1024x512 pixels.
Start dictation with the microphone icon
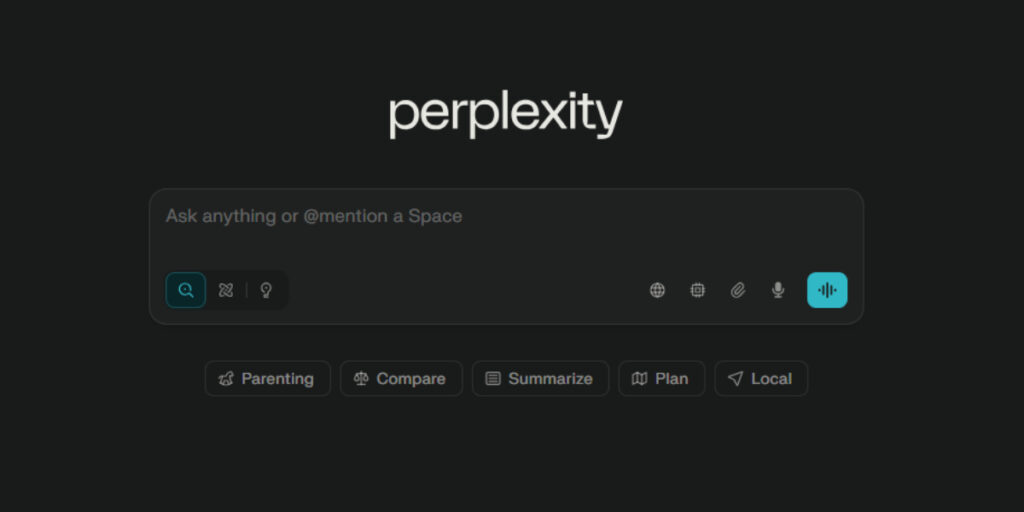(778, 290)
